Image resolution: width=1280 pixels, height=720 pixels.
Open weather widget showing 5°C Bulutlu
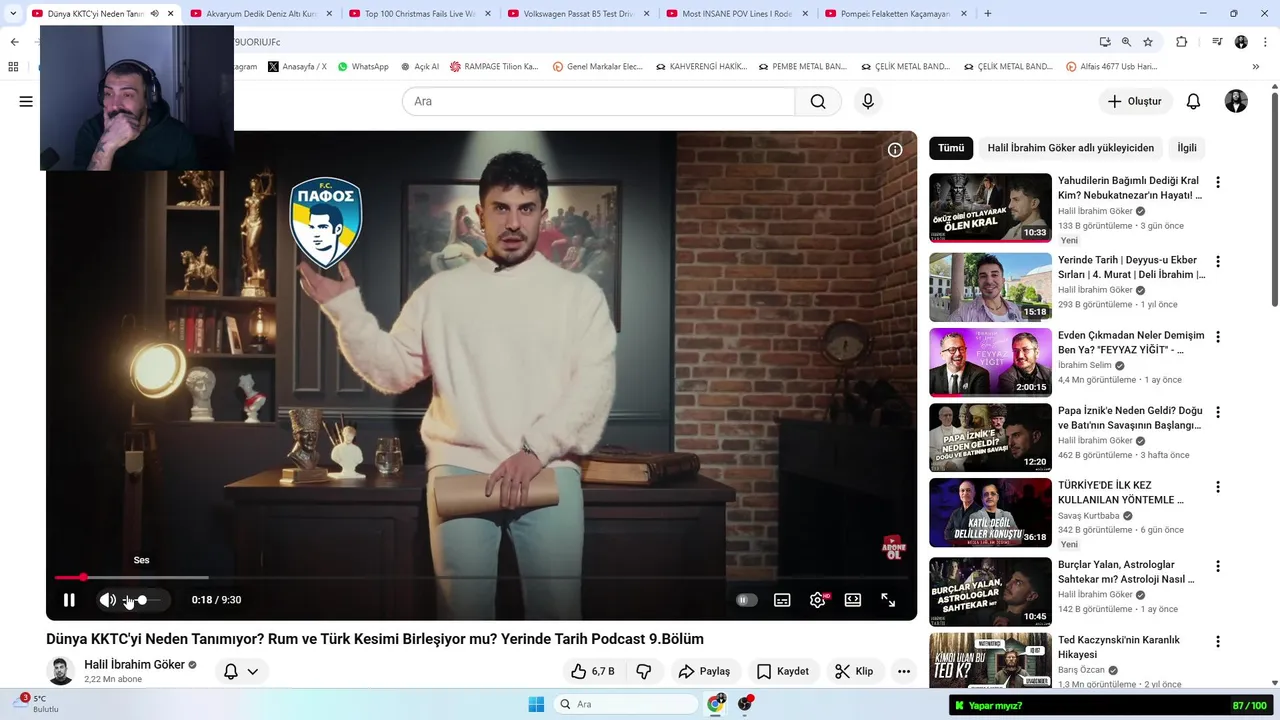(x=38, y=704)
